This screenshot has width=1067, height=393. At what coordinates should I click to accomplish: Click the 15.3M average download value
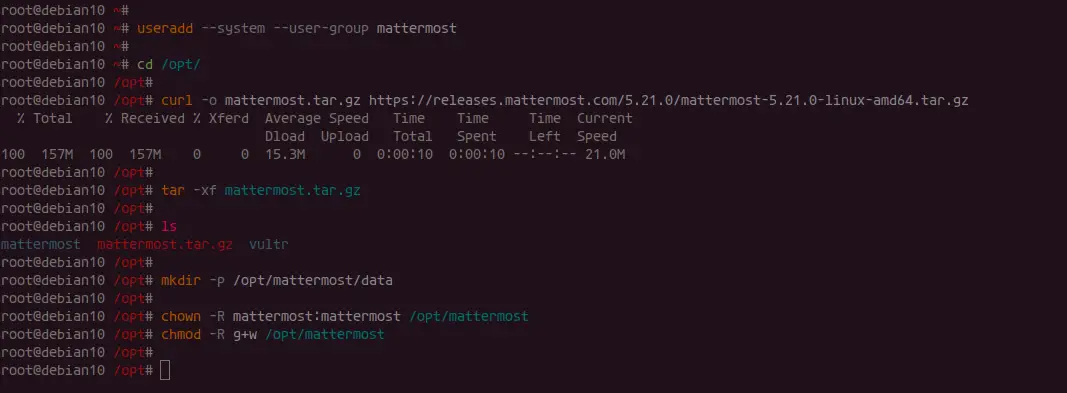[x=285, y=154]
